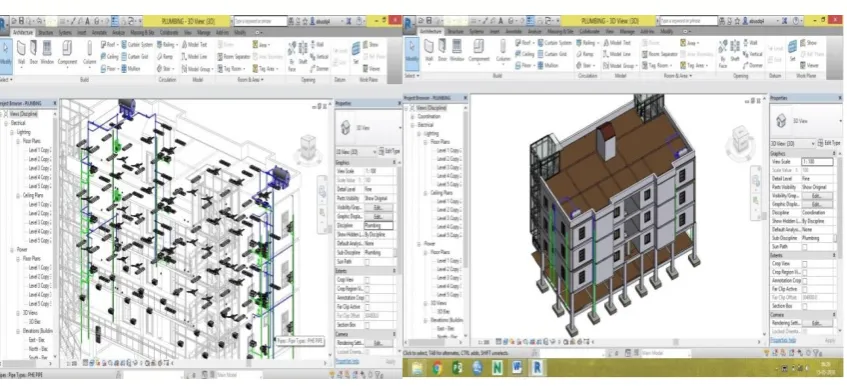Open the Viewer tool in the right window

(809, 65)
